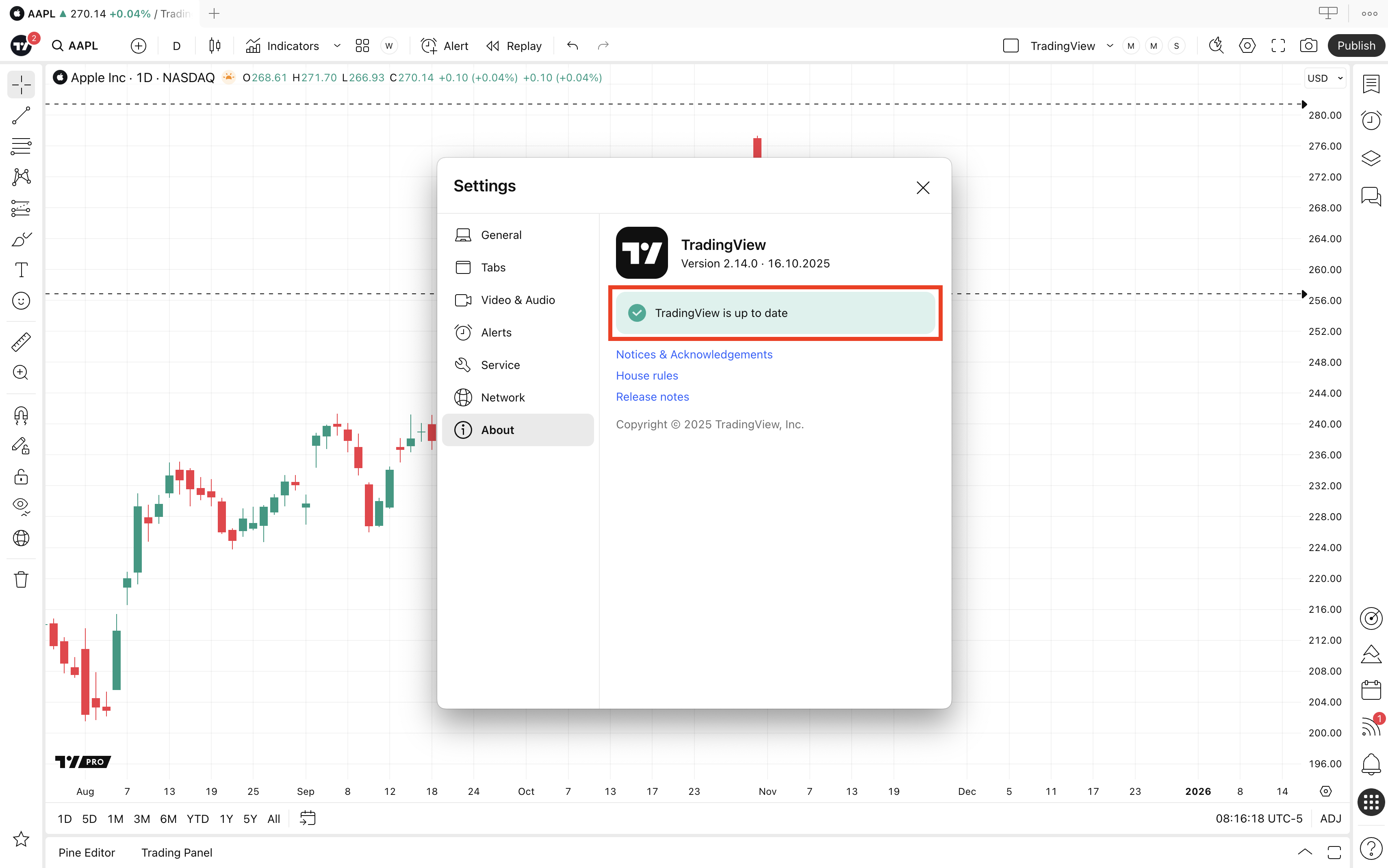This screenshot has height=868, width=1388.
Task: Take a chart snapshot with camera icon
Action: pos(1309,46)
